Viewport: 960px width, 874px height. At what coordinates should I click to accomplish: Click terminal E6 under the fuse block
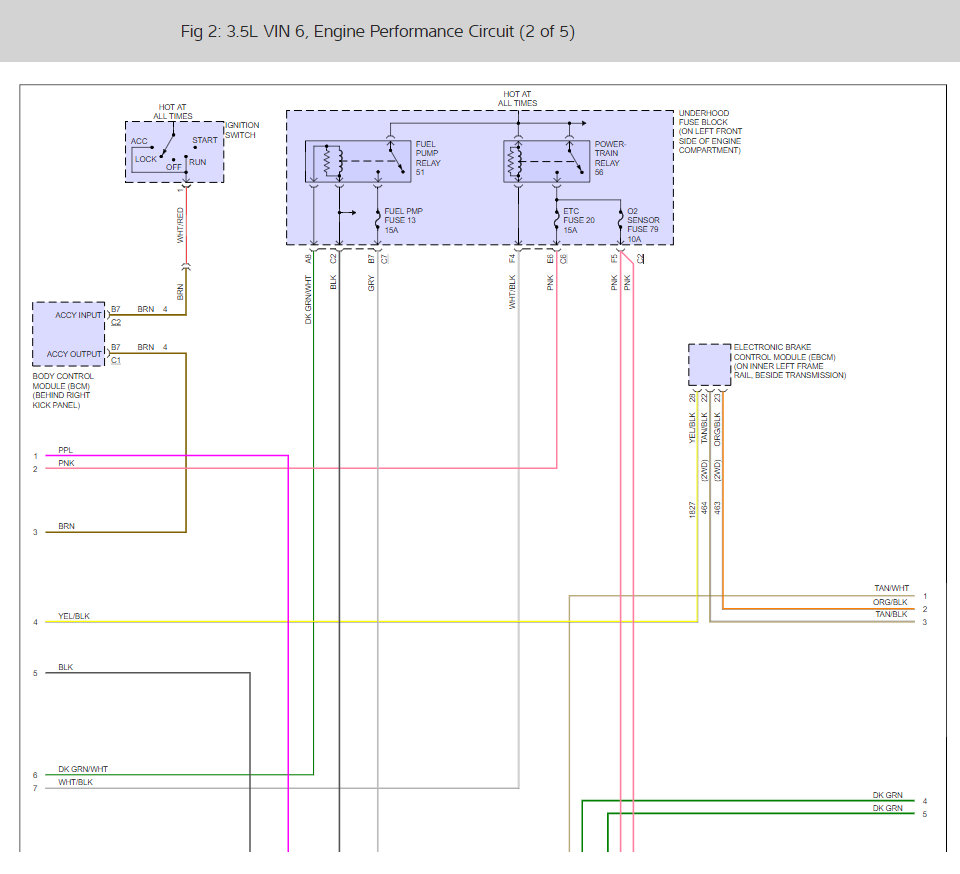coord(550,259)
